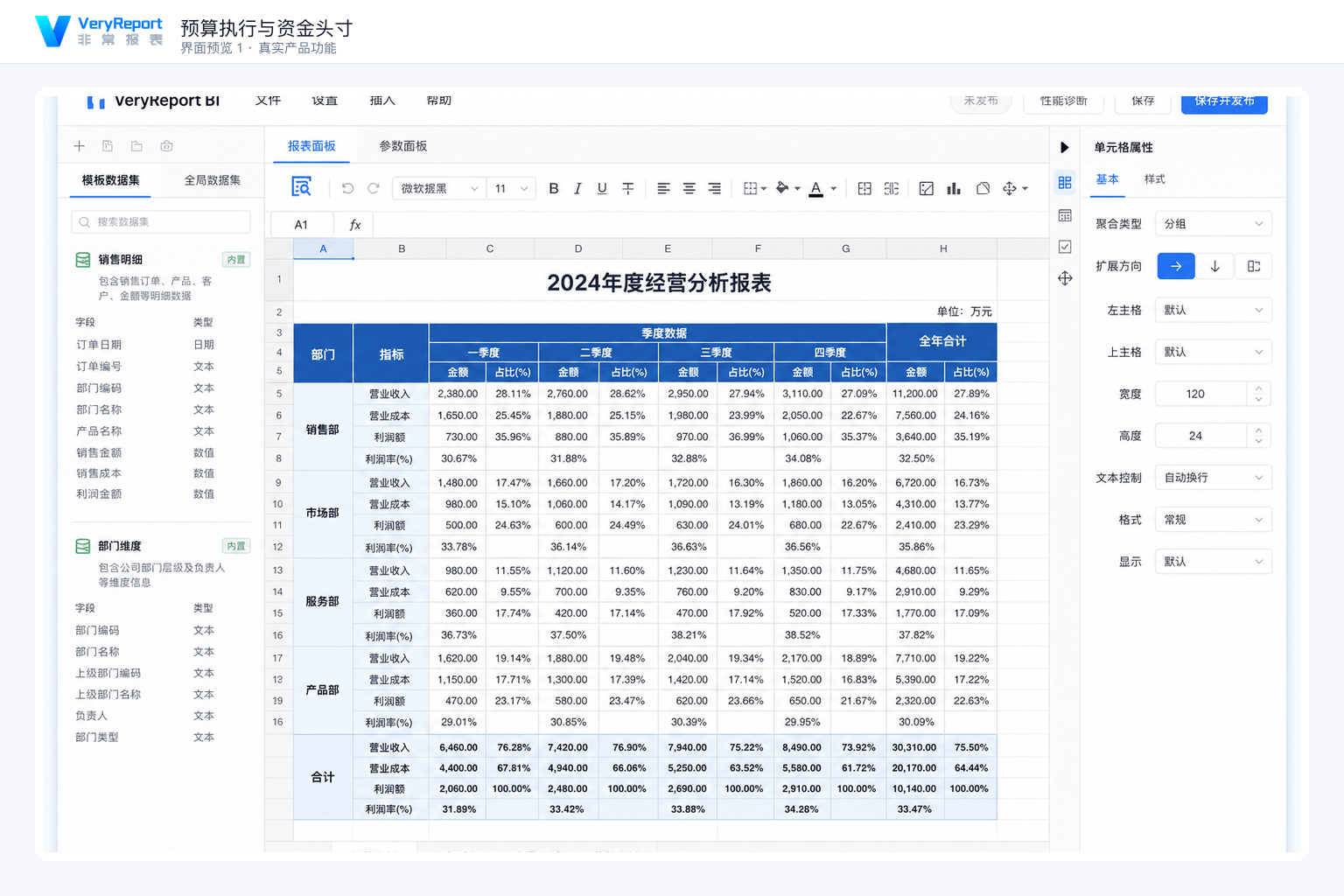The width and height of the screenshot is (1344, 896).
Task: Toggle italic formatting
Action: pyautogui.click(x=577, y=188)
